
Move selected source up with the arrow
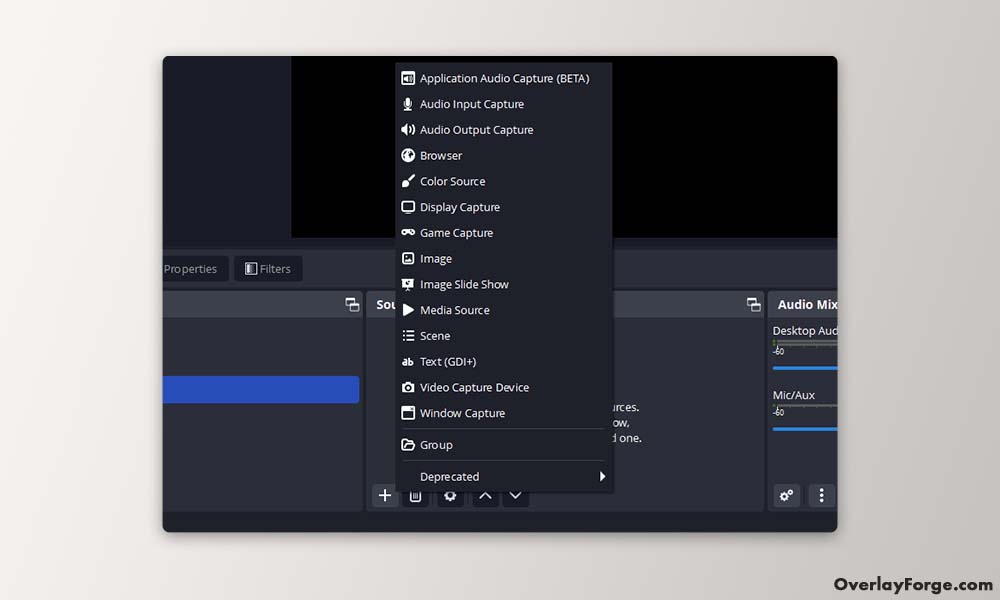[484, 495]
